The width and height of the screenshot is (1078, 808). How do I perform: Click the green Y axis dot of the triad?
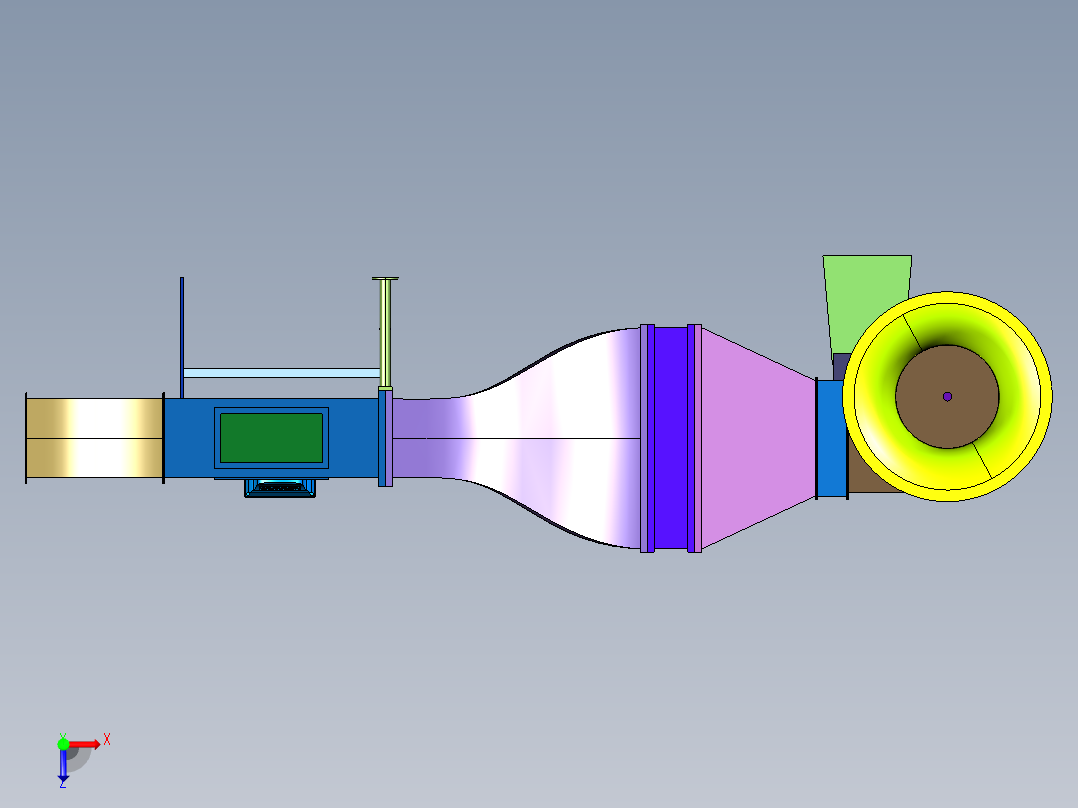point(63,744)
